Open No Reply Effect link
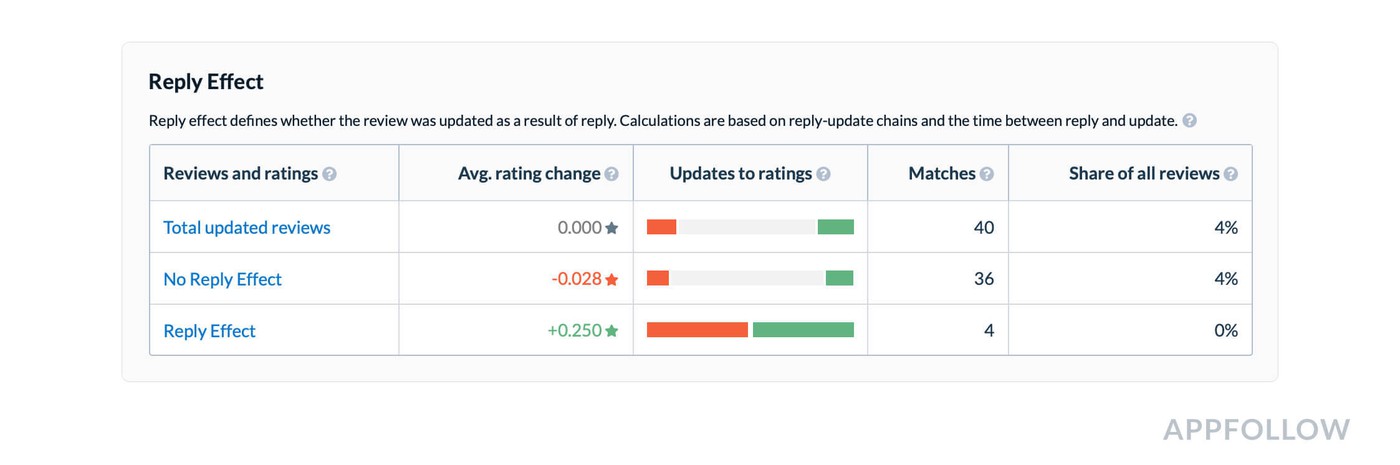Screen dimensions: 1400x465 click(223, 280)
